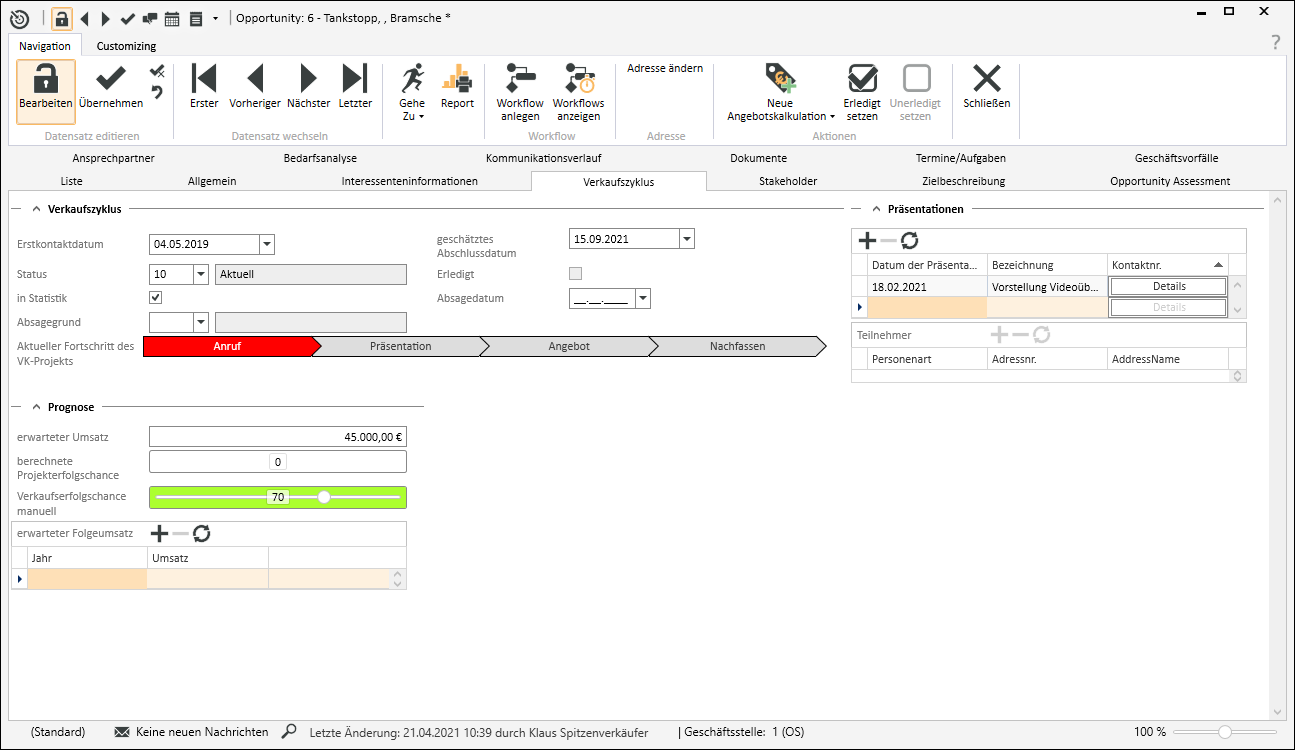
Task: Collapse the Präsentationen section
Action: (876, 209)
